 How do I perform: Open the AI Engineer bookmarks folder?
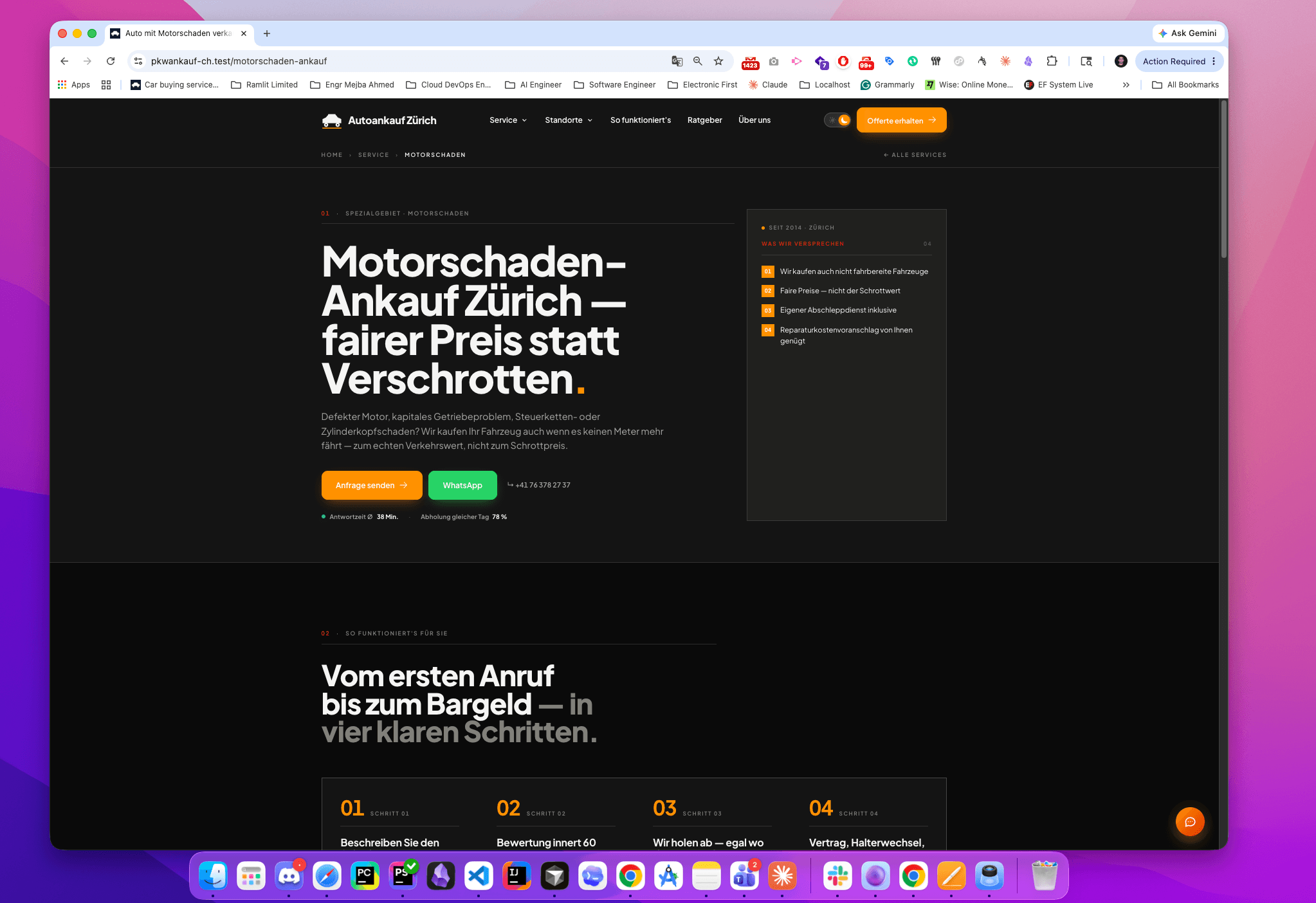[x=533, y=85]
